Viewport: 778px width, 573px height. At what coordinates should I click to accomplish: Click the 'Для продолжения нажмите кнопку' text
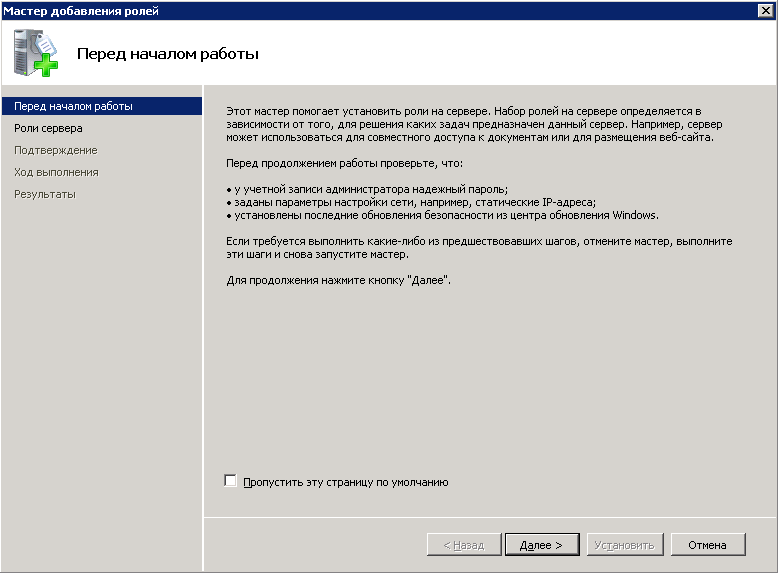pyautogui.click(x=339, y=281)
